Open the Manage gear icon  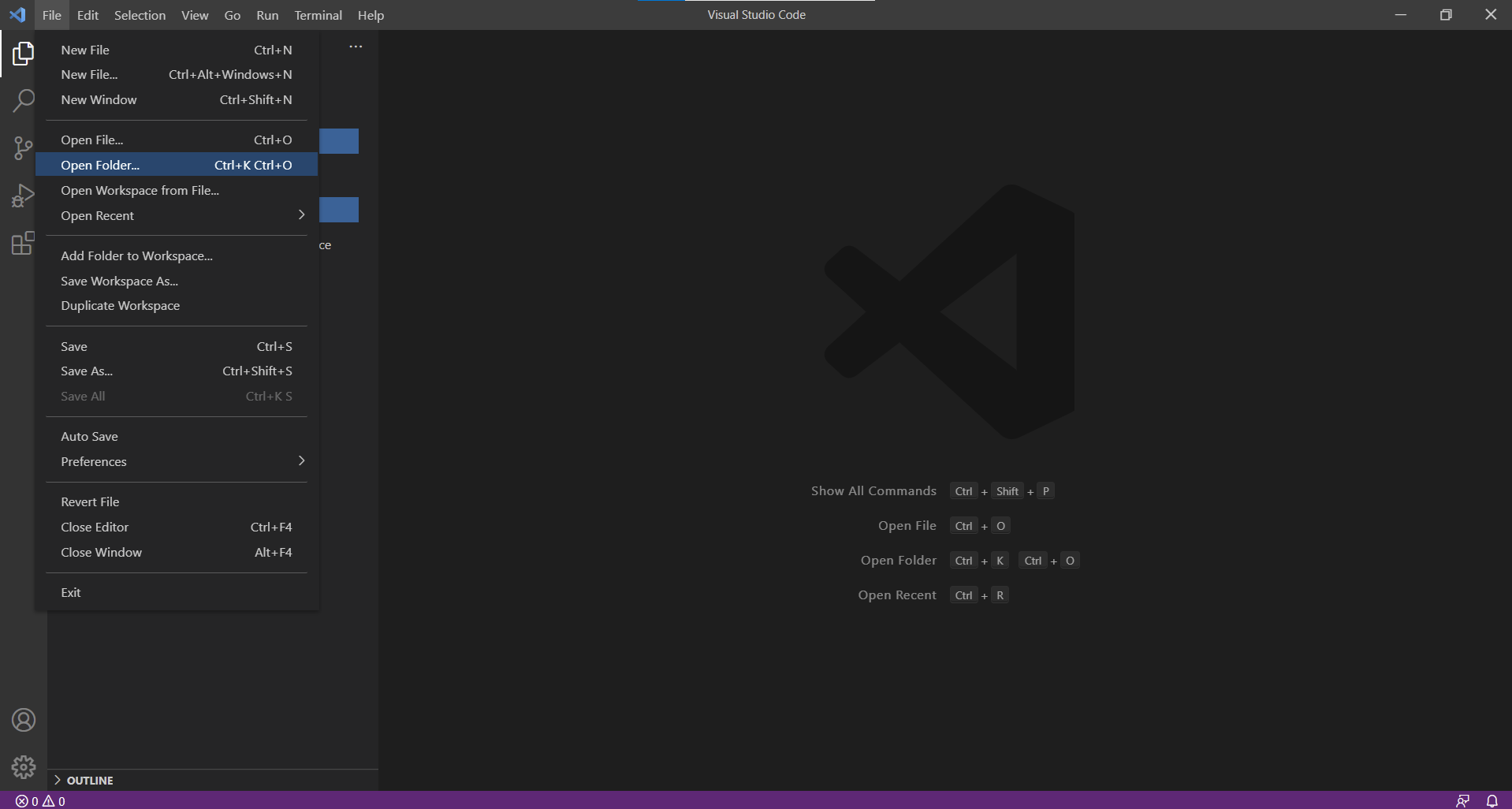click(x=24, y=767)
